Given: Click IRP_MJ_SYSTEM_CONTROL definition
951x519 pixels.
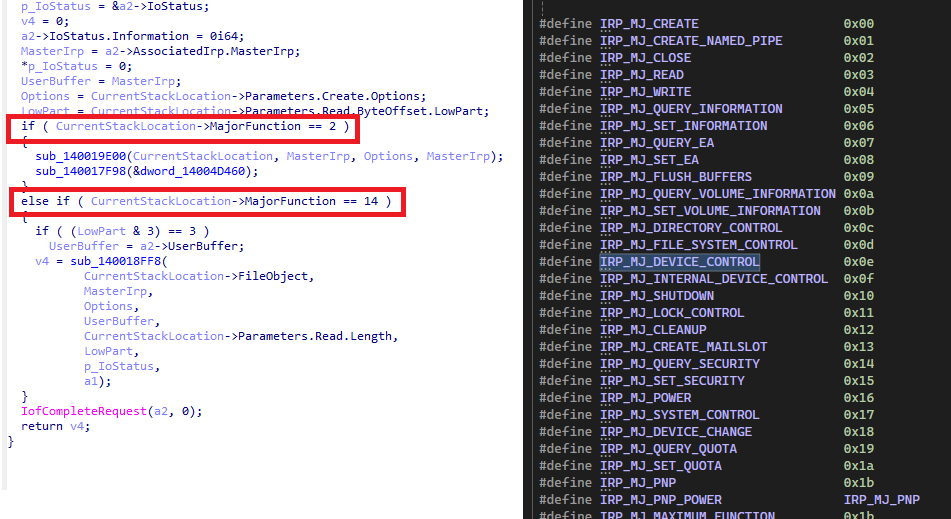Looking at the screenshot, I should (x=680, y=415).
